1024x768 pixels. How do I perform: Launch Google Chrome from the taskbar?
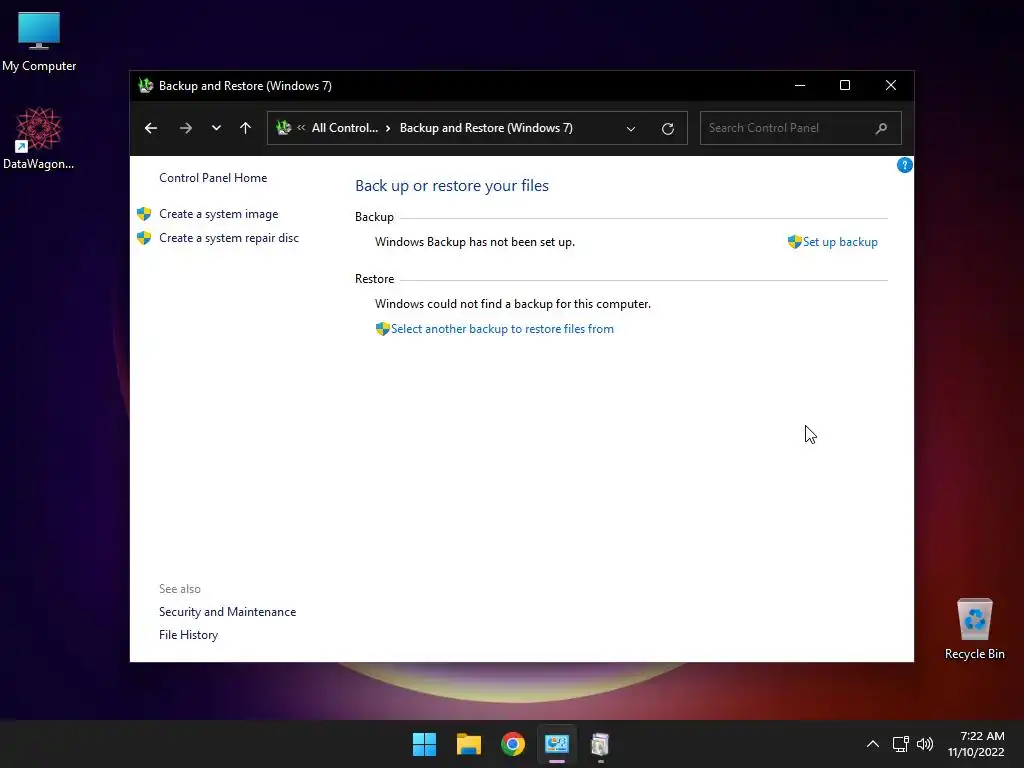pos(513,744)
